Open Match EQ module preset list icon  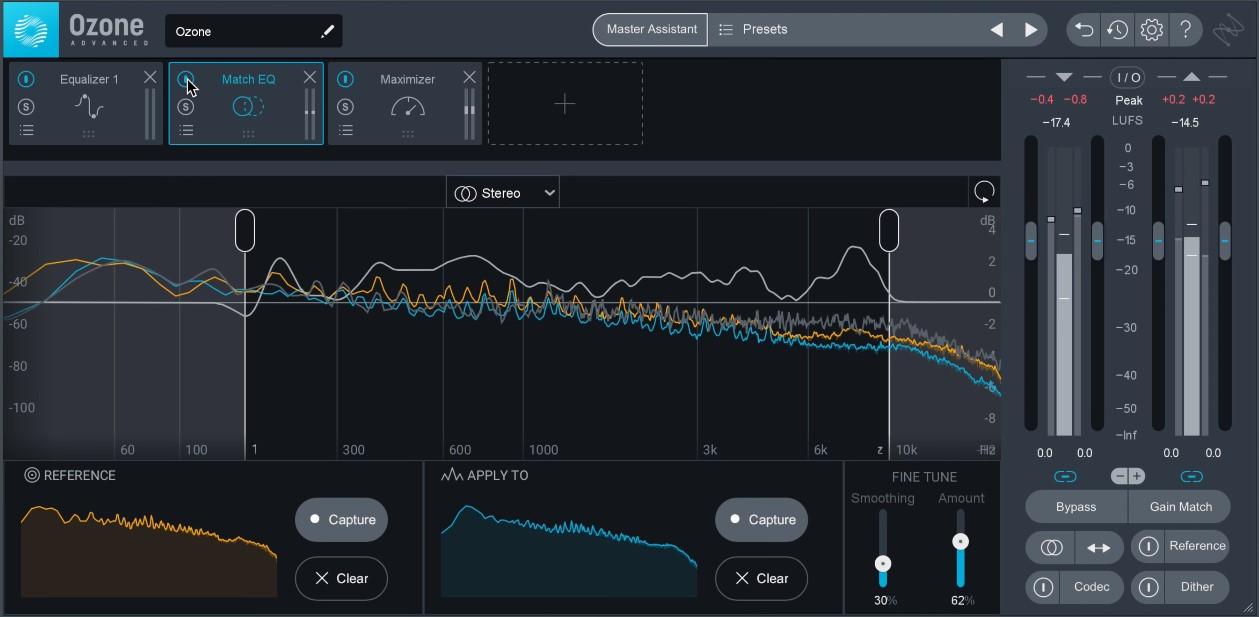(186, 130)
